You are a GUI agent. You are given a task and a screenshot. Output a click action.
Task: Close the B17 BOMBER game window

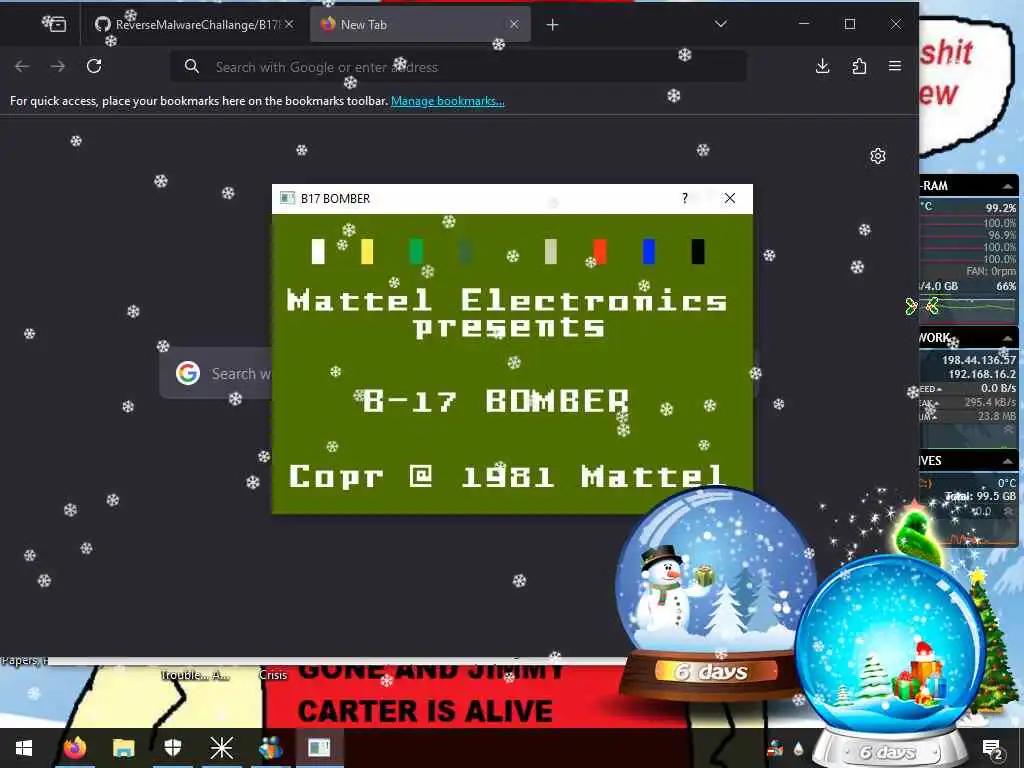[x=730, y=198]
